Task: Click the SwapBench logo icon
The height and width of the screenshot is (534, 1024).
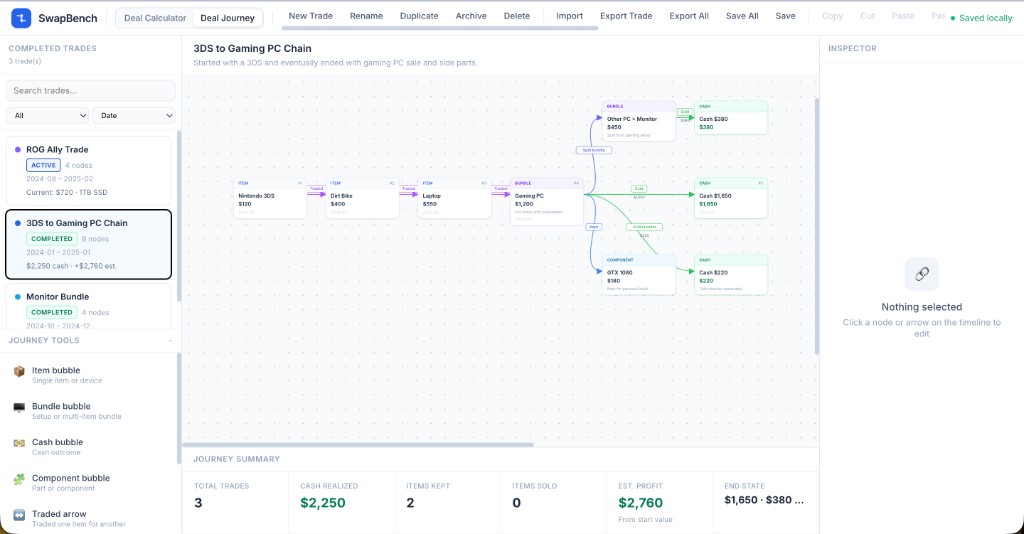Action: 21,18
